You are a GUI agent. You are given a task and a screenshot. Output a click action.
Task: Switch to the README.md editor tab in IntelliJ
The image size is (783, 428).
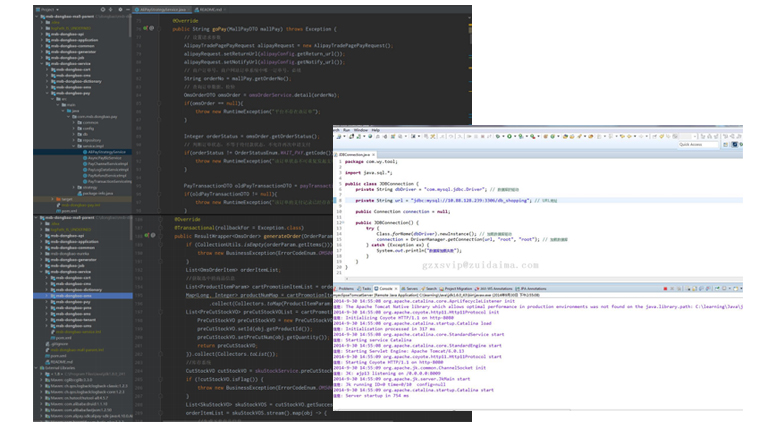(210, 9)
